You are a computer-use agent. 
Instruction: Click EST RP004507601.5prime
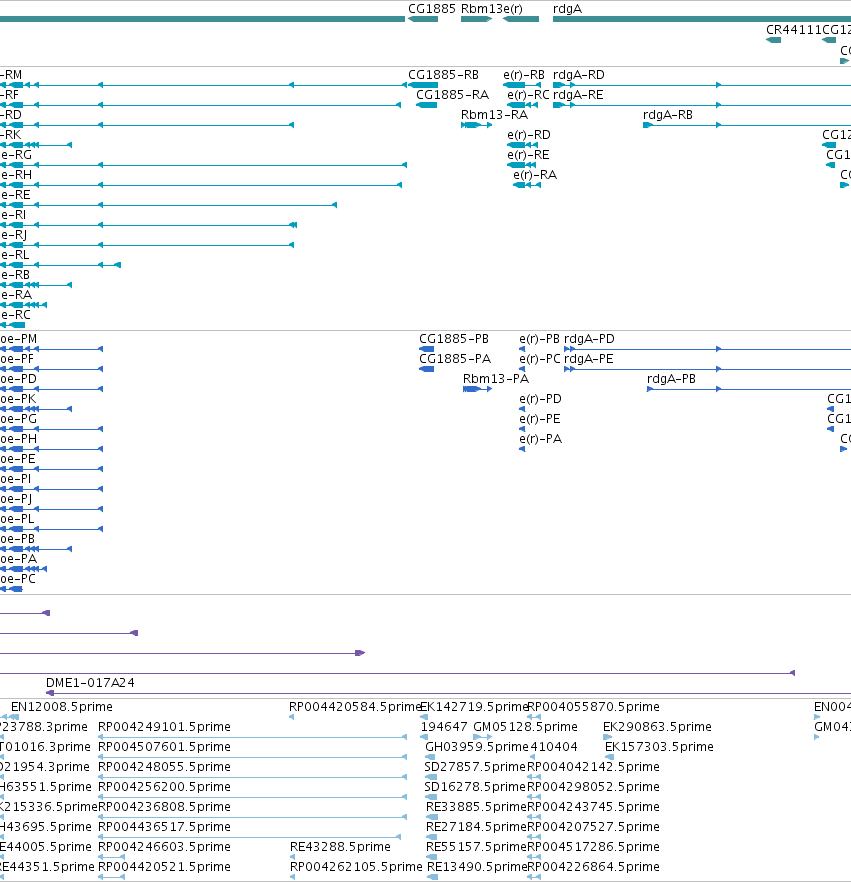pyautogui.click(x=164, y=747)
